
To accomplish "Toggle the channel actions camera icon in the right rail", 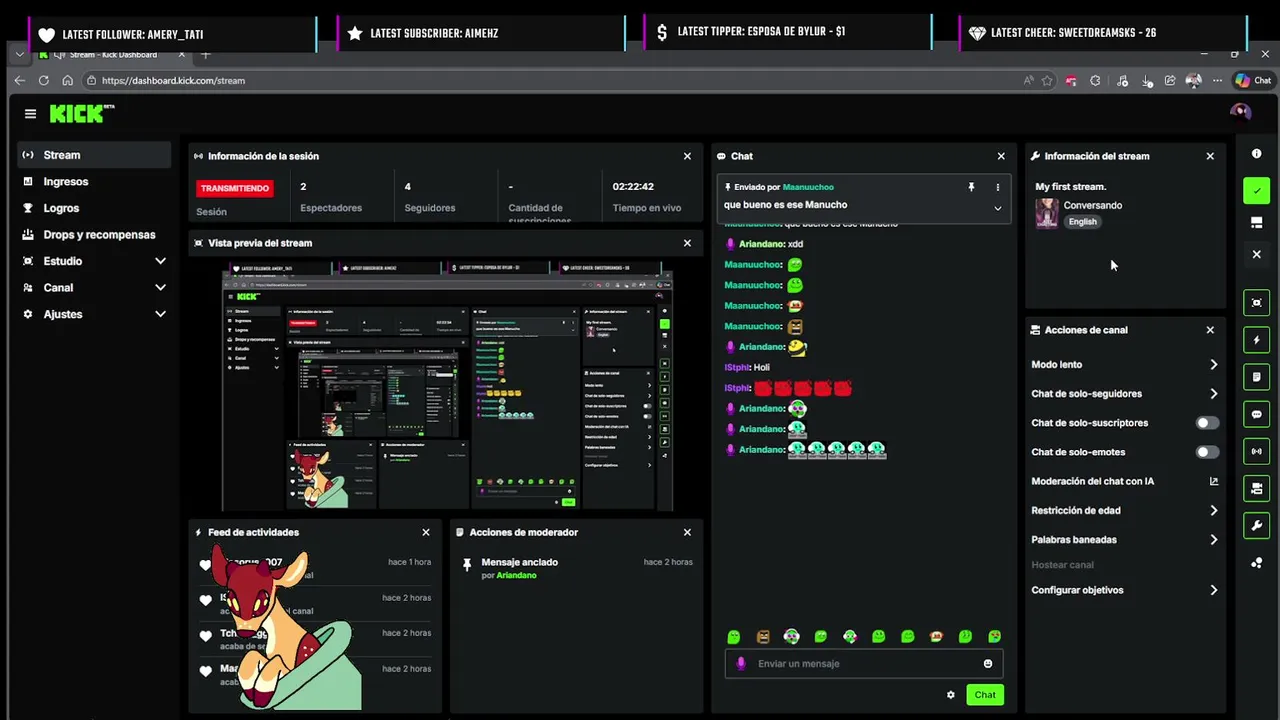I will (1257, 488).
